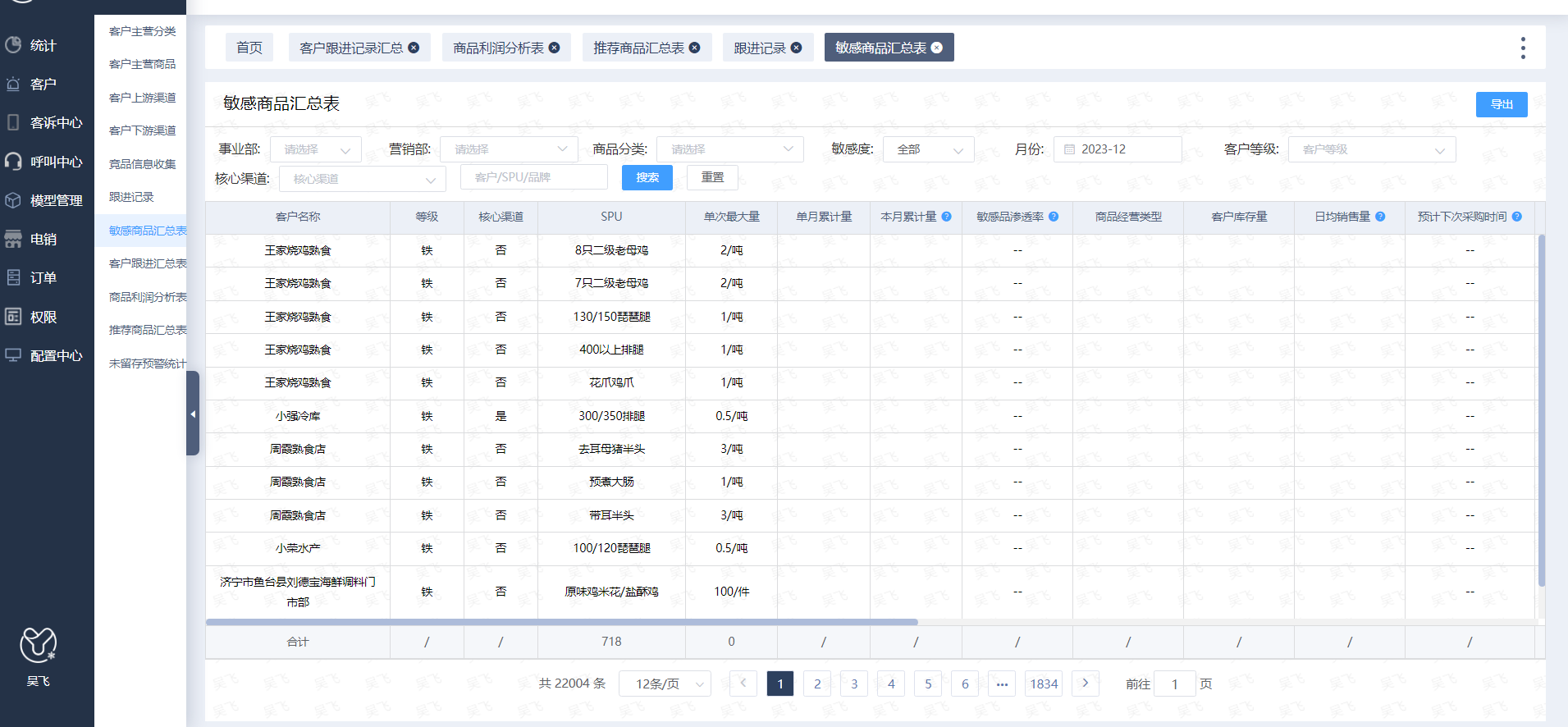Close the 推荐商品汇总表 tab

click(694, 48)
